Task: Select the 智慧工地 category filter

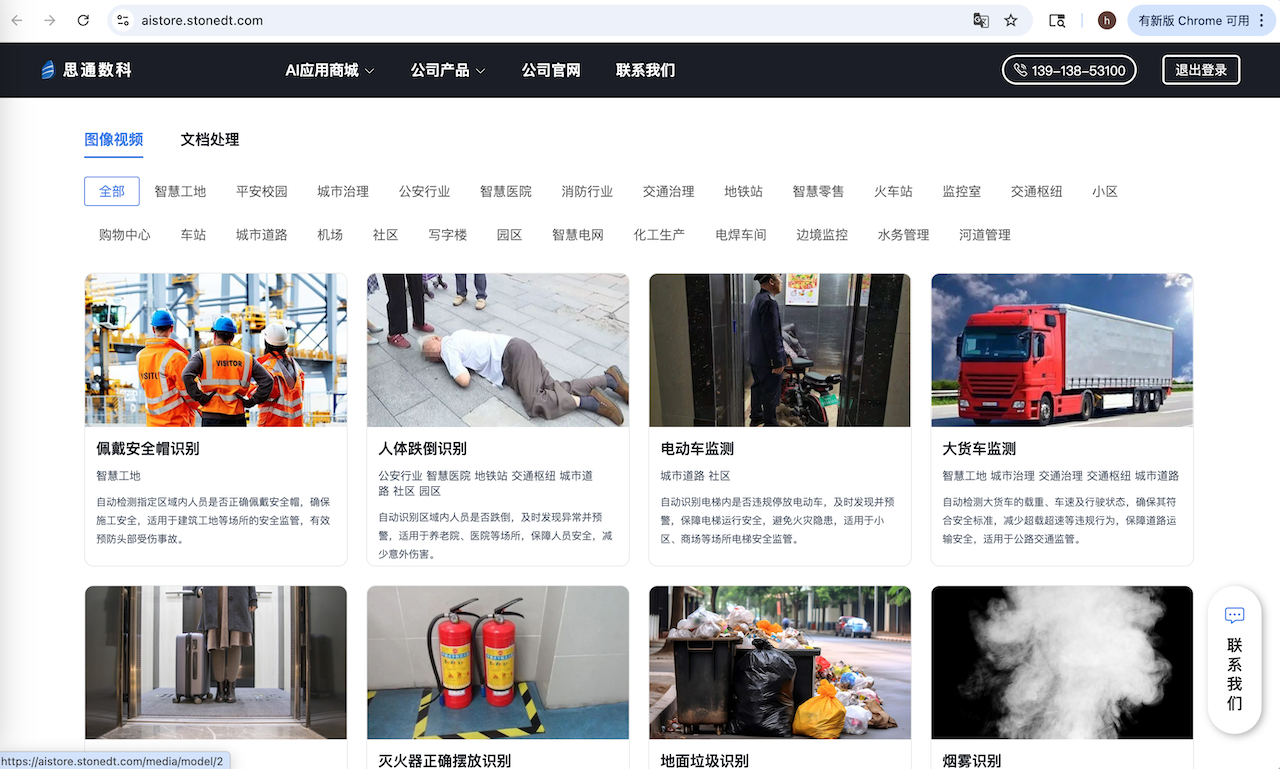Action: (x=180, y=191)
